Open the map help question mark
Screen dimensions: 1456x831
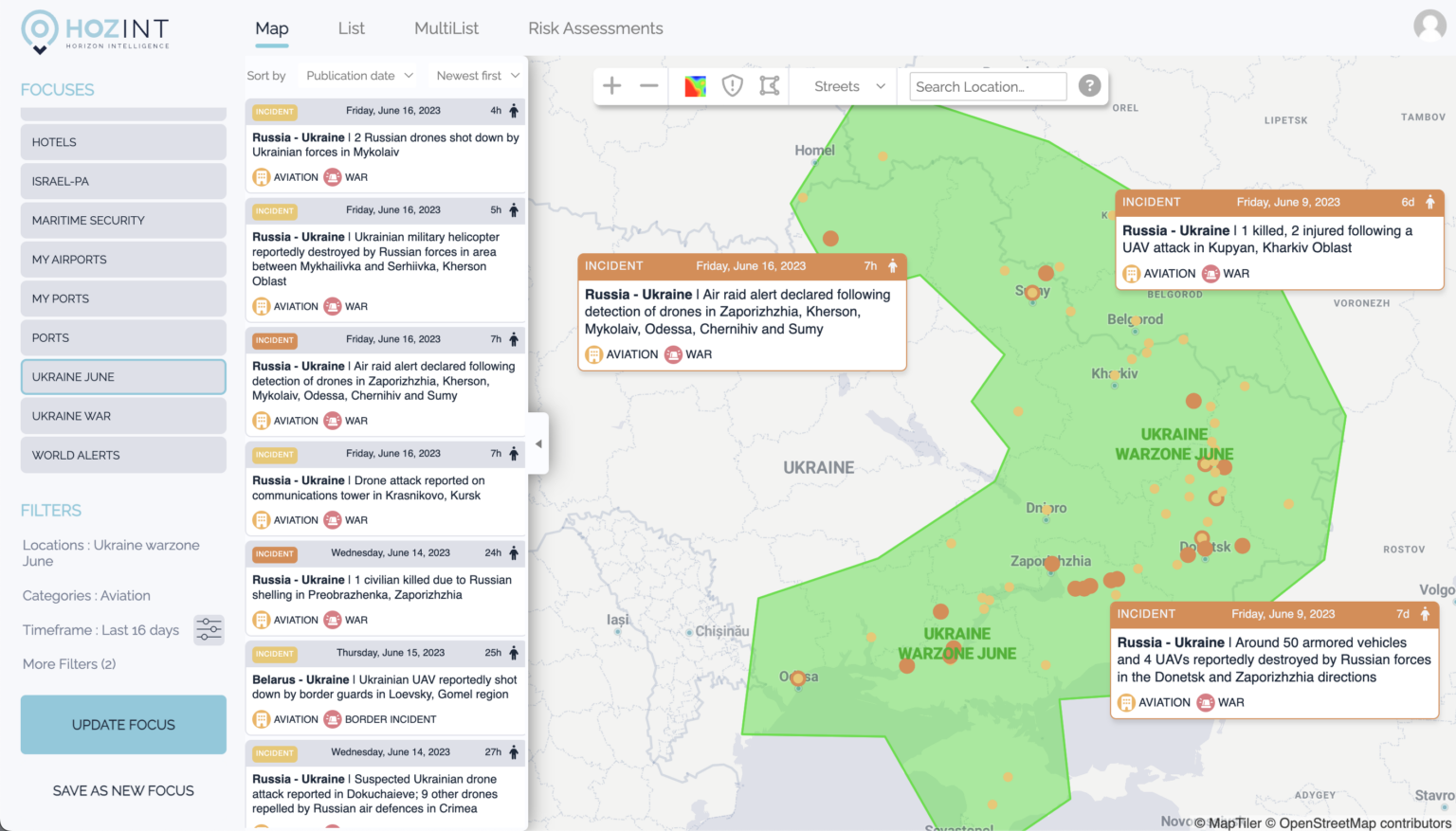pos(1088,85)
